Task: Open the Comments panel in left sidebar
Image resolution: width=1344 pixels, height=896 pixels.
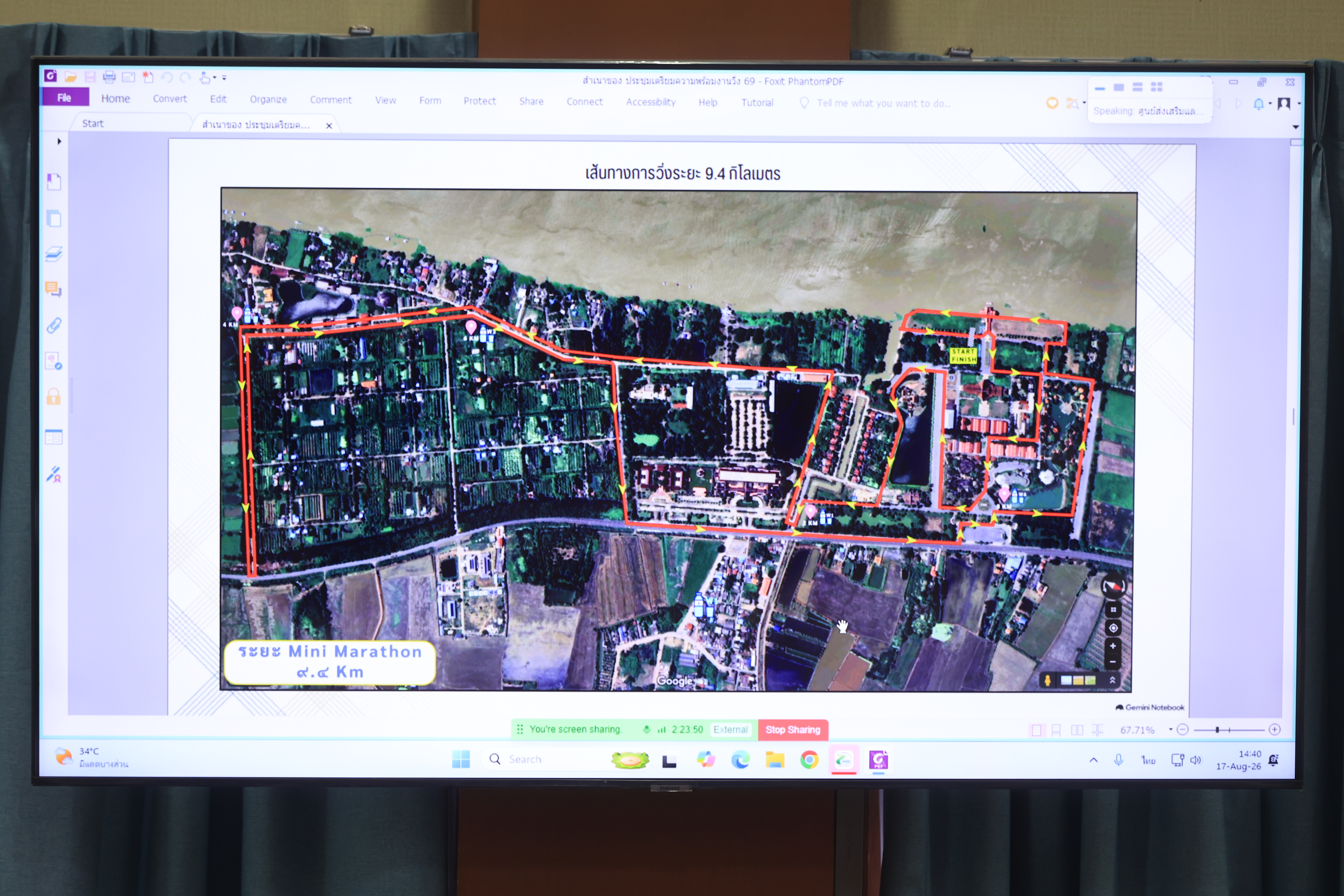Action: pos(54,290)
